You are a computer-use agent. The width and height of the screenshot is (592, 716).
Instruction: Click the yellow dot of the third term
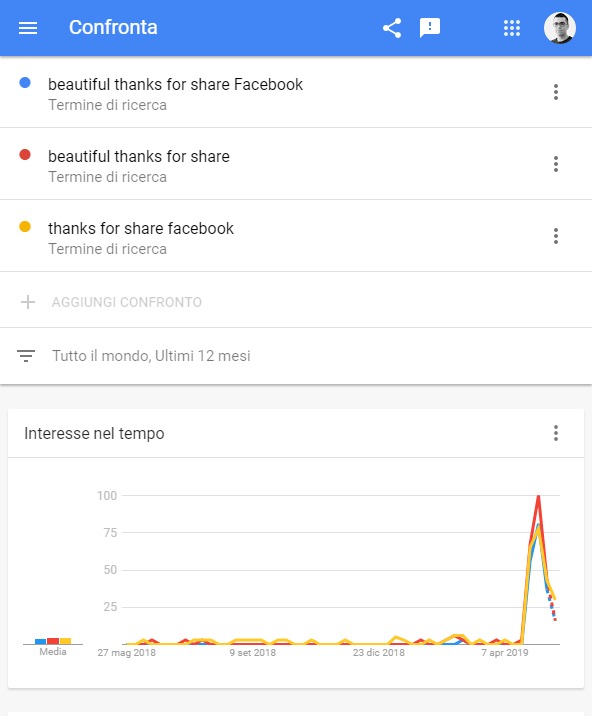pyautogui.click(x=25, y=226)
